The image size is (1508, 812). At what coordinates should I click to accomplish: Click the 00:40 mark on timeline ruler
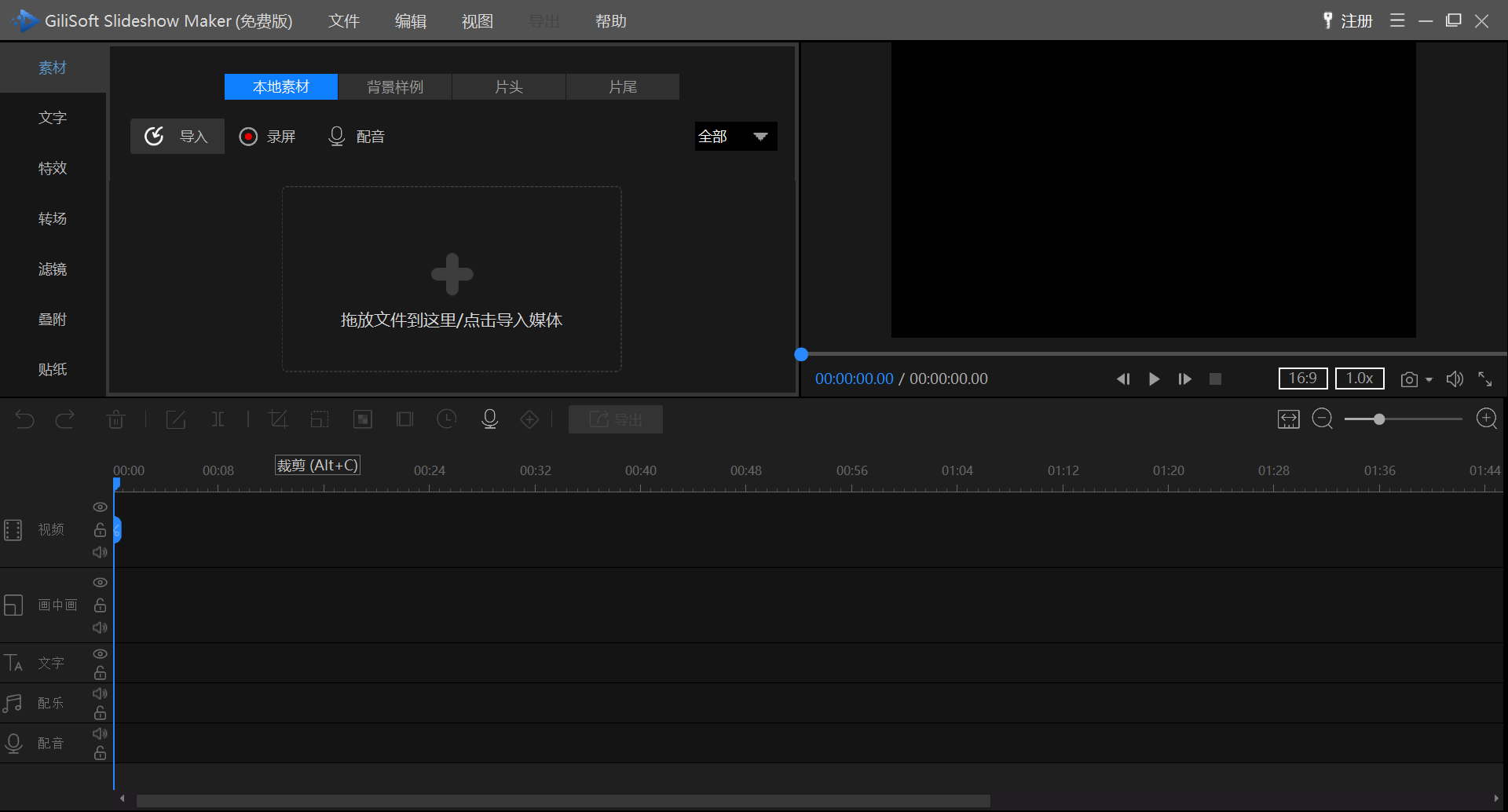641,470
